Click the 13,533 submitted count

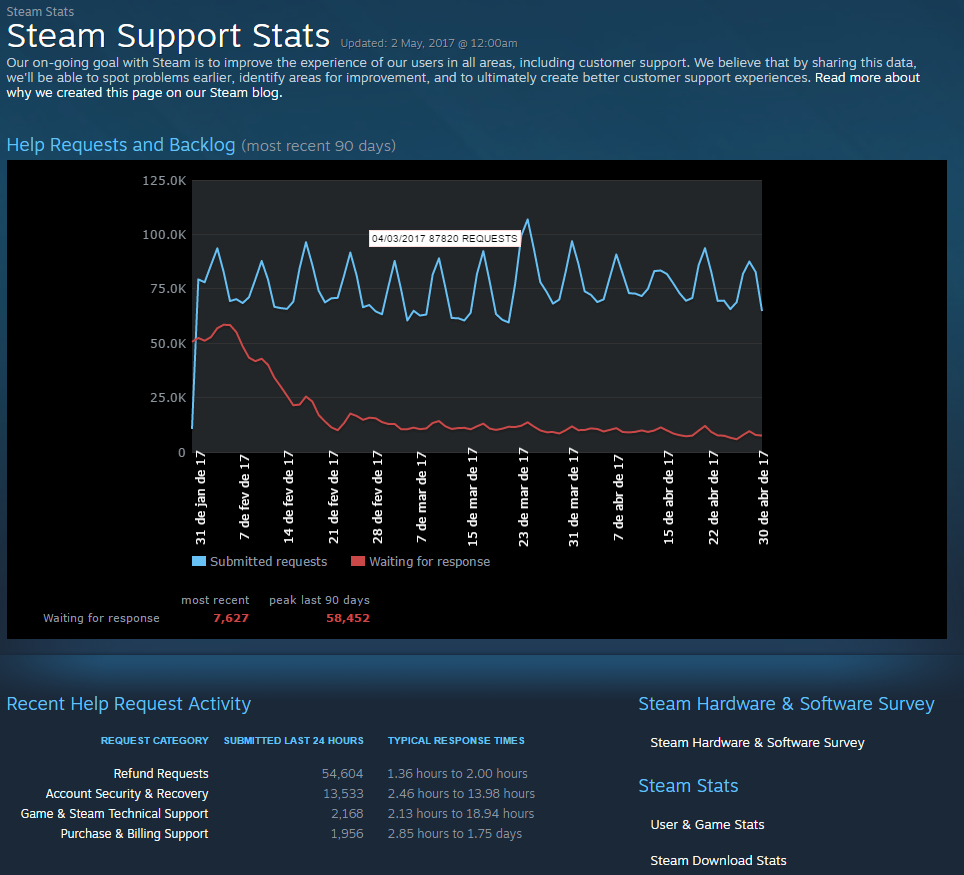pyautogui.click(x=343, y=794)
